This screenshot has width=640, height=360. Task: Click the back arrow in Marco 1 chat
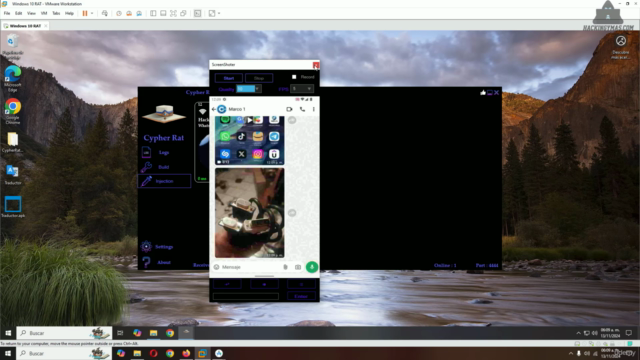point(214,109)
